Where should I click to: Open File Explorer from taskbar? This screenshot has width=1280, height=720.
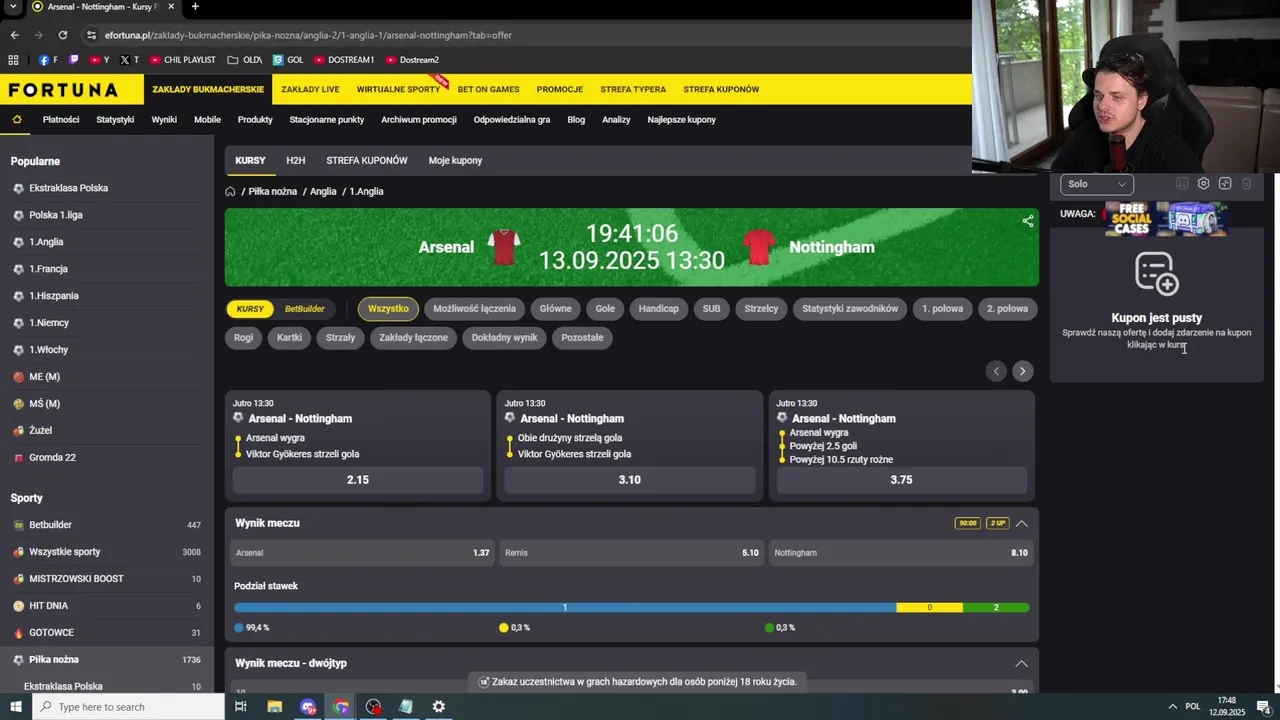pos(274,707)
